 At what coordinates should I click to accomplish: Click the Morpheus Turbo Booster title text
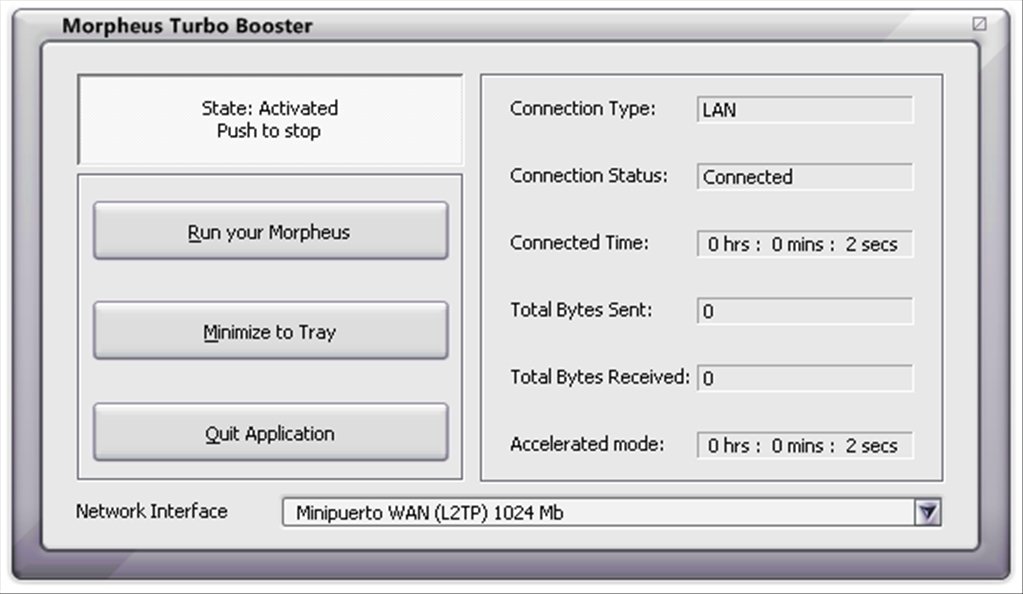[187, 25]
